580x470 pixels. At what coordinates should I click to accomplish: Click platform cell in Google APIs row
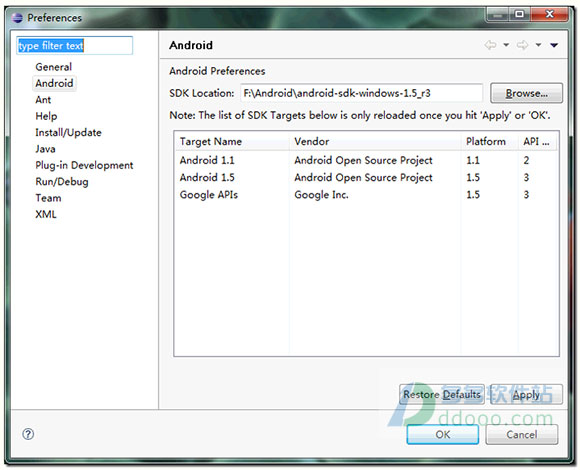[x=473, y=195]
